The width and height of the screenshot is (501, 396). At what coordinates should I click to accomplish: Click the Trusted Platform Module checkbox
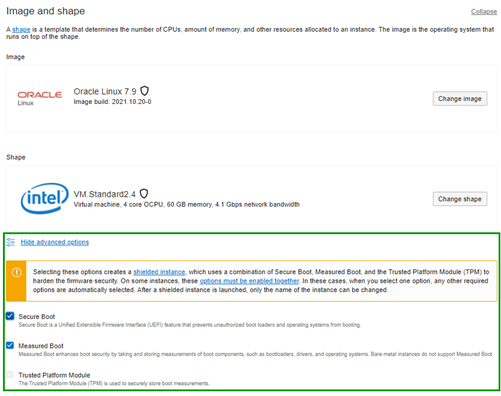click(x=10, y=375)
